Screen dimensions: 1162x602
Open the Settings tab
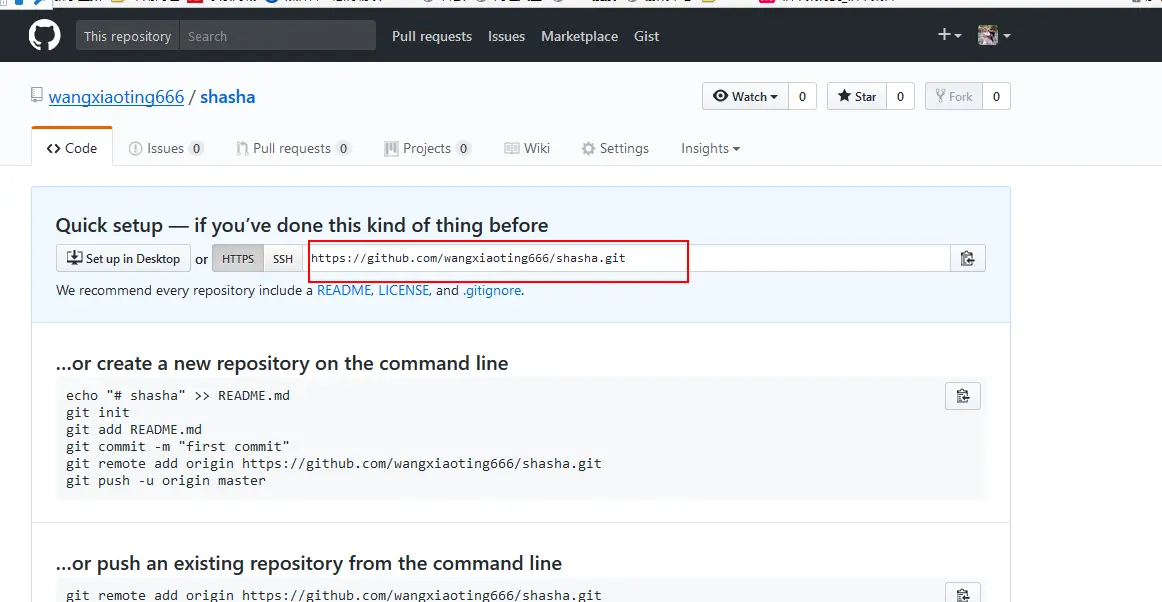(615, 148)
